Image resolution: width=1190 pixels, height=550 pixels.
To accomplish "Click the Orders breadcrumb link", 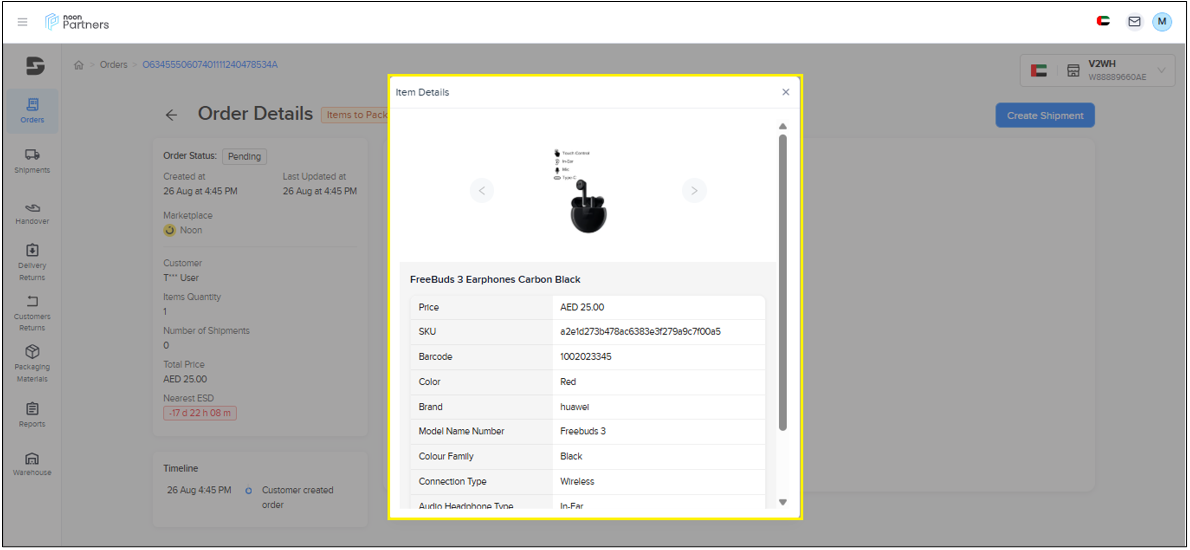I will [x=114, y=64].
